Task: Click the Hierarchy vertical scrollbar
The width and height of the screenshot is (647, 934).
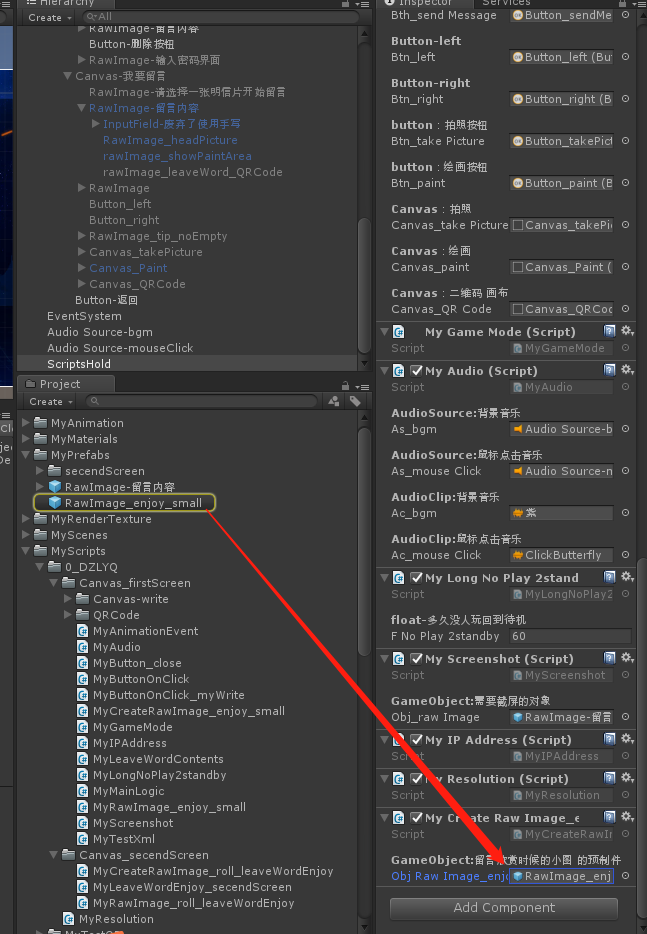Action: point(365,286)
